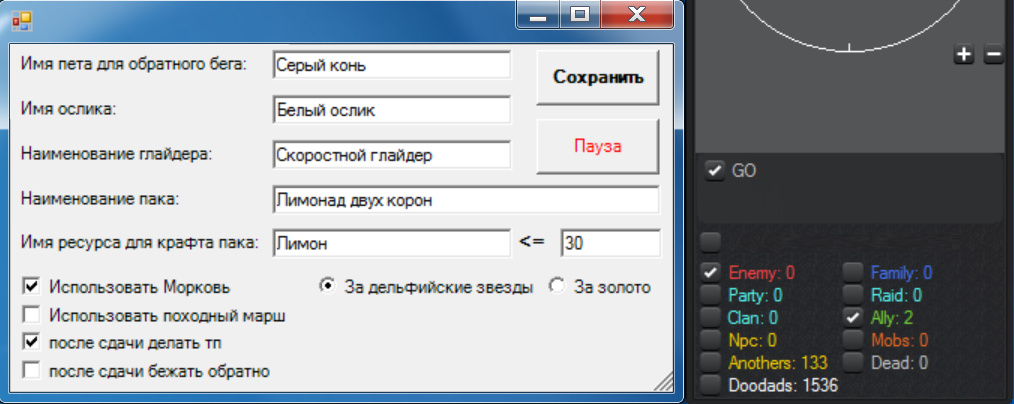Viewport: 1014px width, 404px height.
Task: Enable the Party filter checkbox
Action: tap(711, 295)
